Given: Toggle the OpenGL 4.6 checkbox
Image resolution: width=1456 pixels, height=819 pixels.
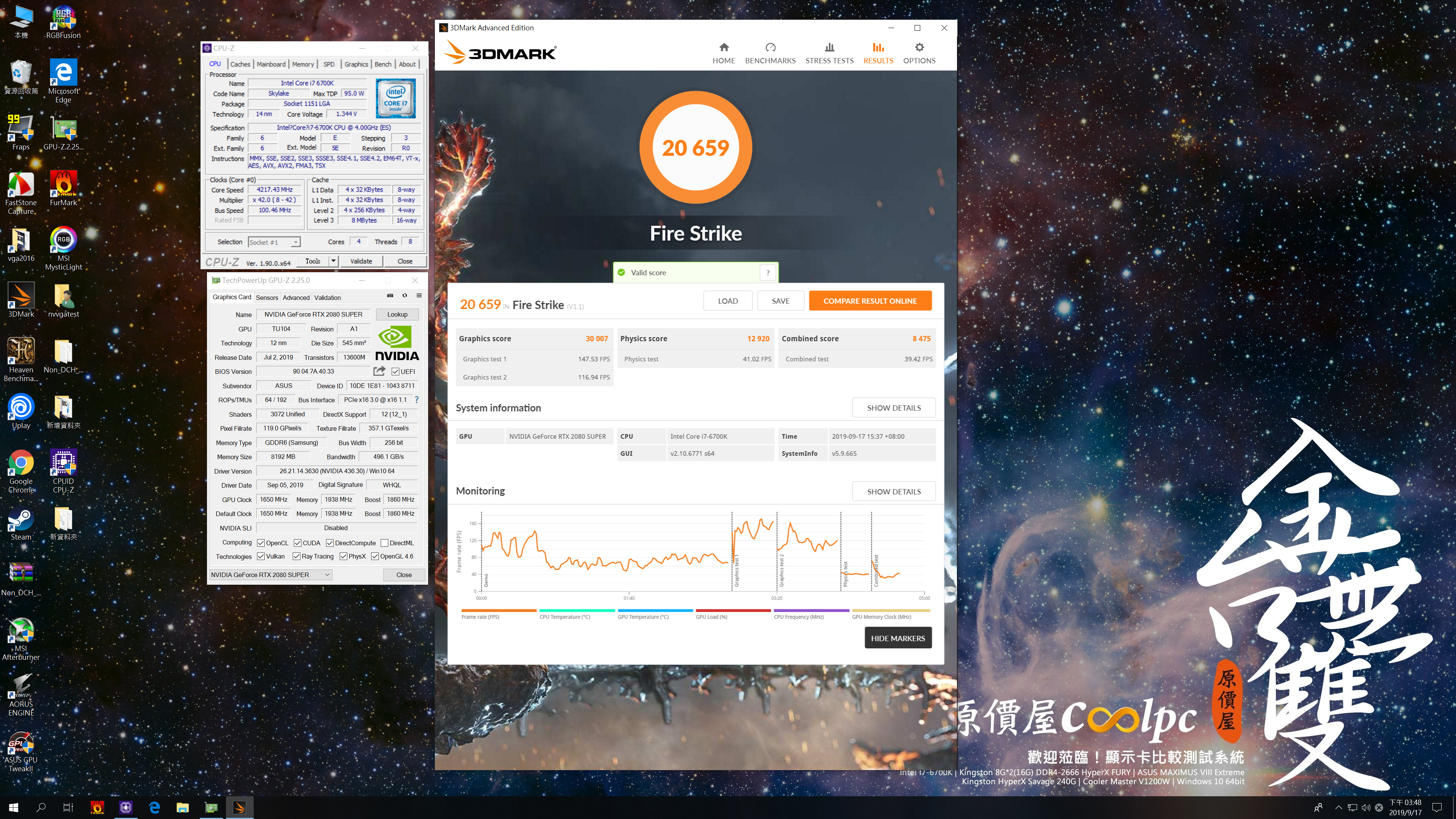Looking at the screenshot, I should click(x=375, y=556).
